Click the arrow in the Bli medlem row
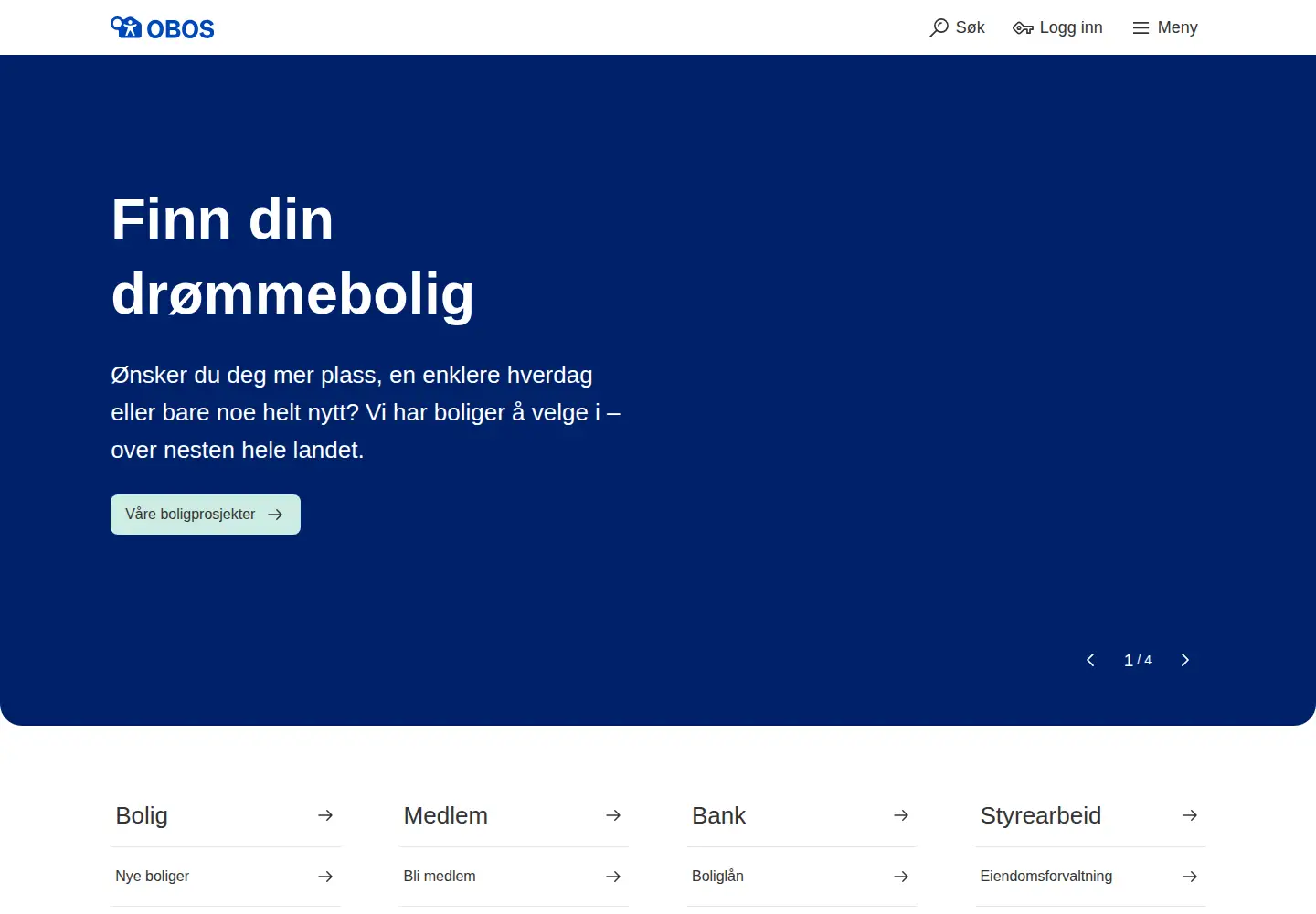 pyautogui.click(x=613, y=877)
